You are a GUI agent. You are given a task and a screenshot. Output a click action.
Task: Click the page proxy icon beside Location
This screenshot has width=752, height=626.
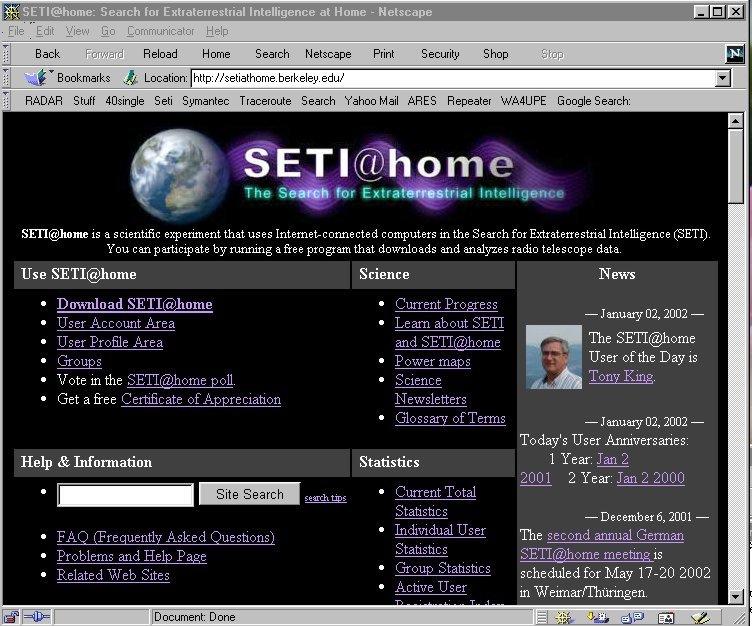[130, 77]
